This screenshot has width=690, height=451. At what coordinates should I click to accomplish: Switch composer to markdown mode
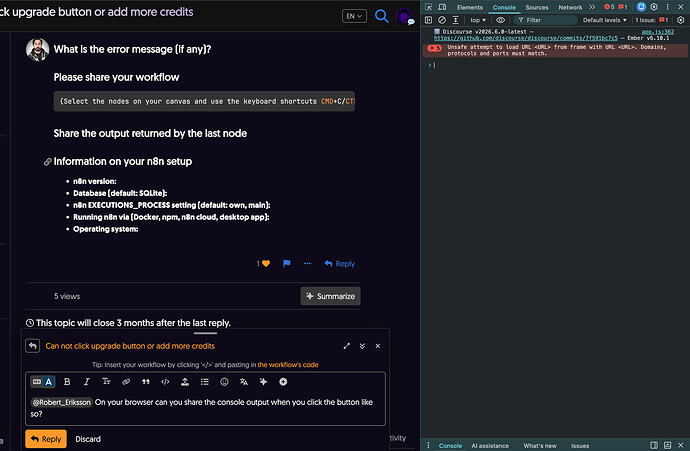coord(37,382)
